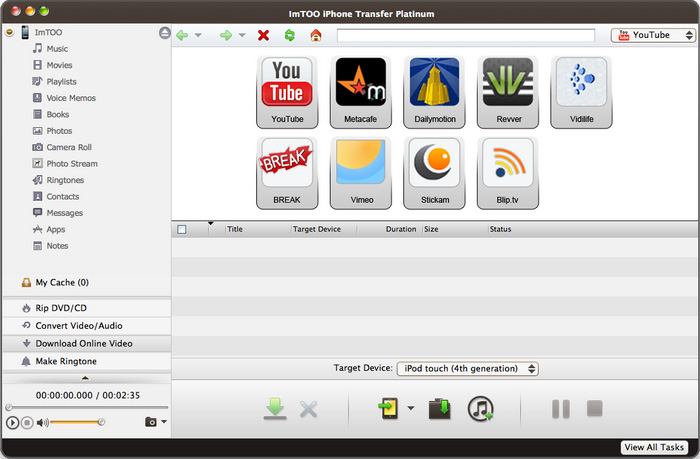Open the task list column menu triangle
Viewport: 700px width, 459px height.
[210, 223]
